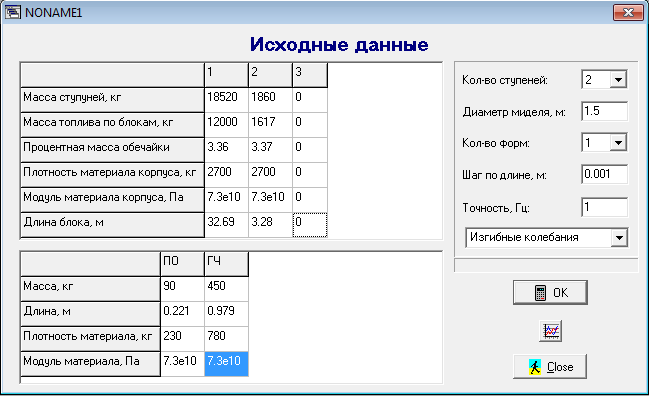Close the NONAME1 window via X
Viewport: 649px width, 396px height.
(x=628, y=12)
